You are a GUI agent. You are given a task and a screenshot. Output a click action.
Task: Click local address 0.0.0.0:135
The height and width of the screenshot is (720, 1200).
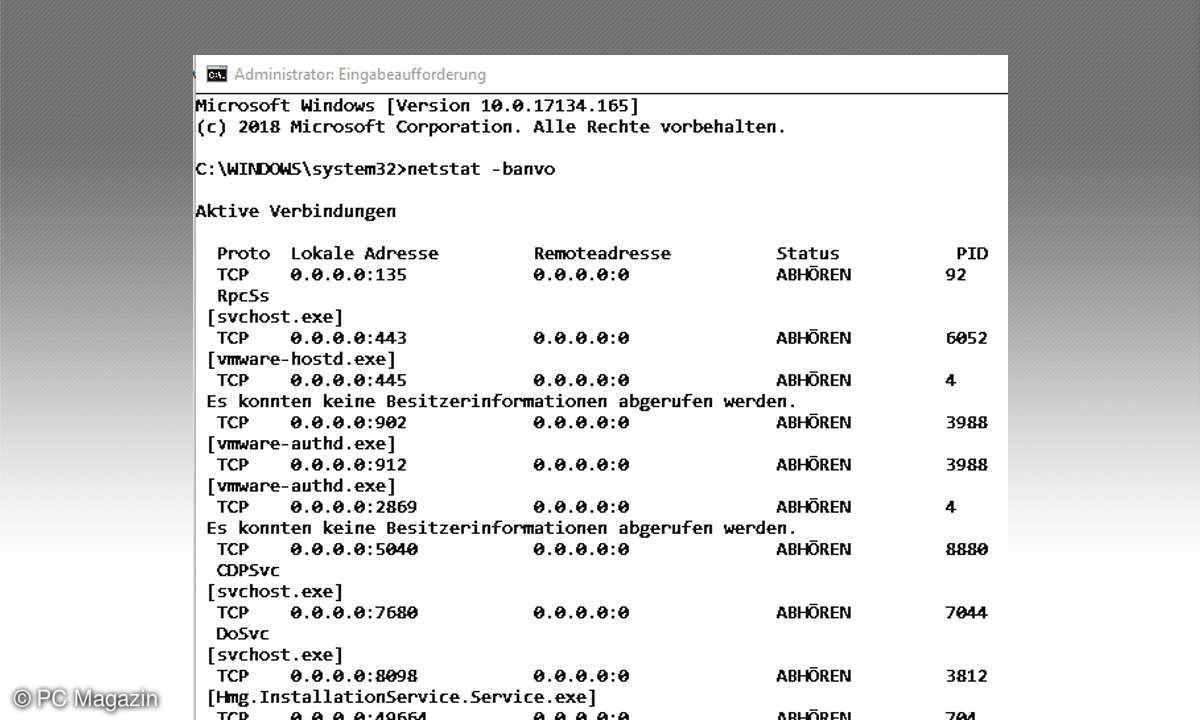click(348, 274)
